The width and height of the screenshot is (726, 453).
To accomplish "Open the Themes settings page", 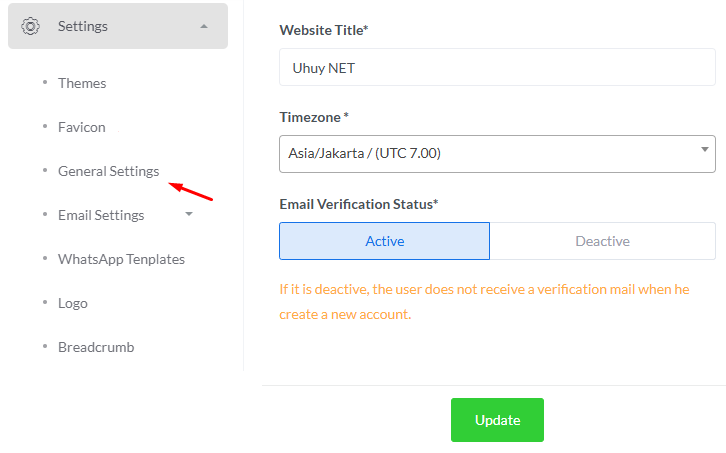I will point(82,83).
